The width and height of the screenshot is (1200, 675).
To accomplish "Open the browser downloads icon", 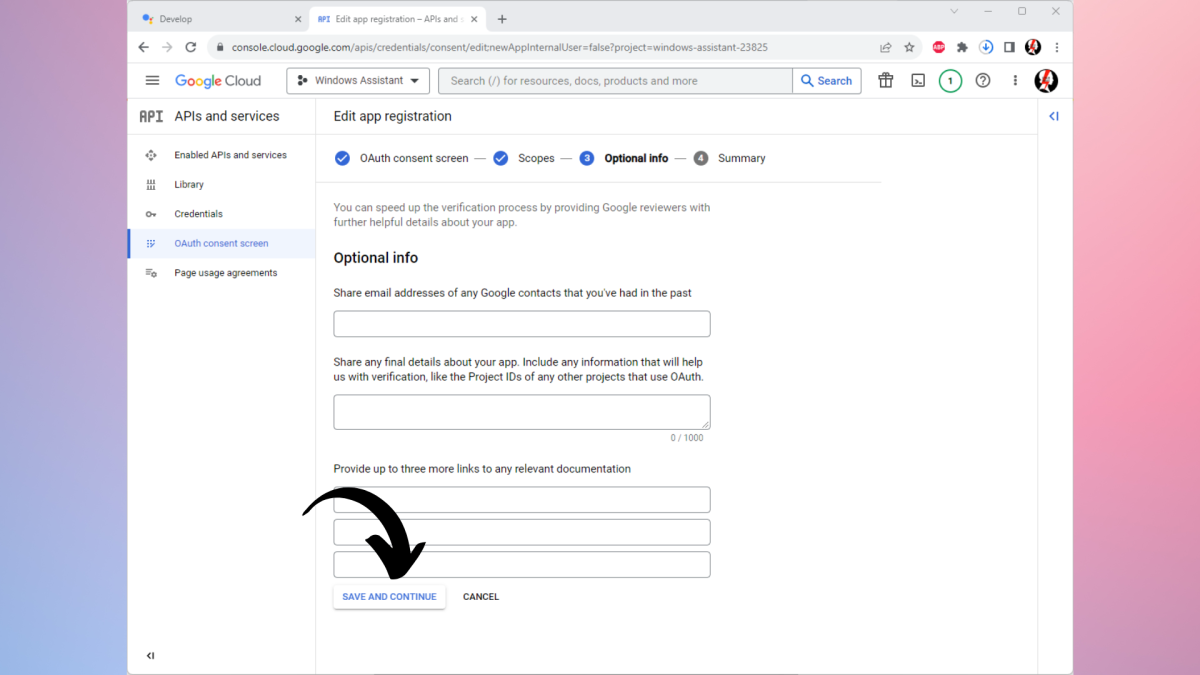I will (x=986, y=47).
